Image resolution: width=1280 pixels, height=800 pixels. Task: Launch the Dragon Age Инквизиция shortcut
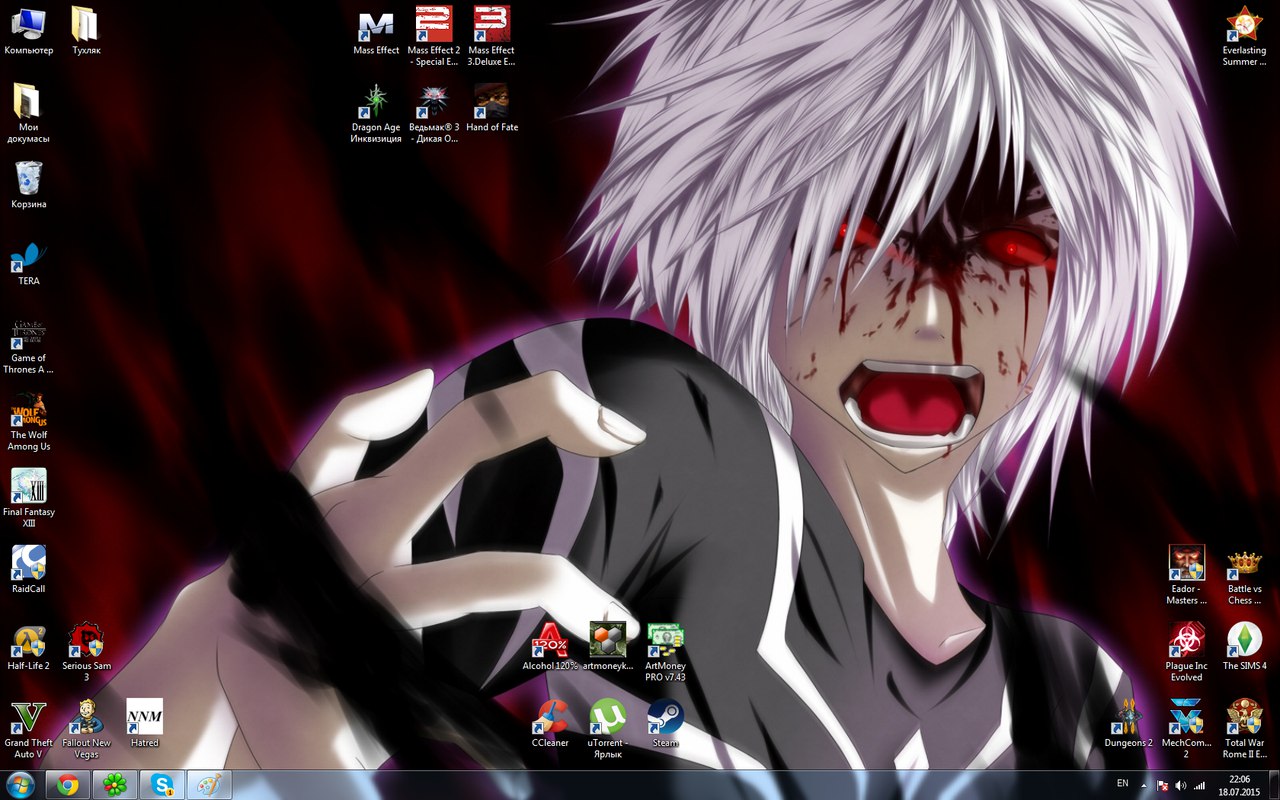click(376, 113)
